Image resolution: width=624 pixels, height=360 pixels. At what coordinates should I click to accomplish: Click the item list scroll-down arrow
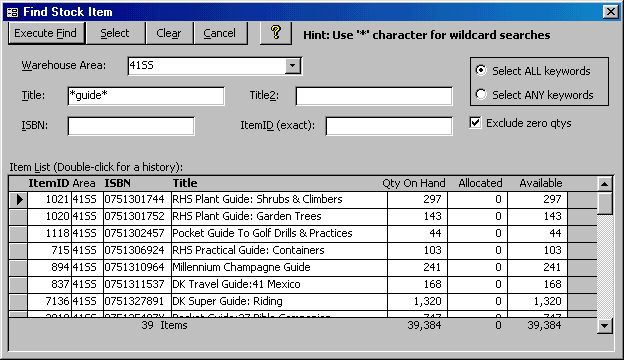(x=604, y=326)
